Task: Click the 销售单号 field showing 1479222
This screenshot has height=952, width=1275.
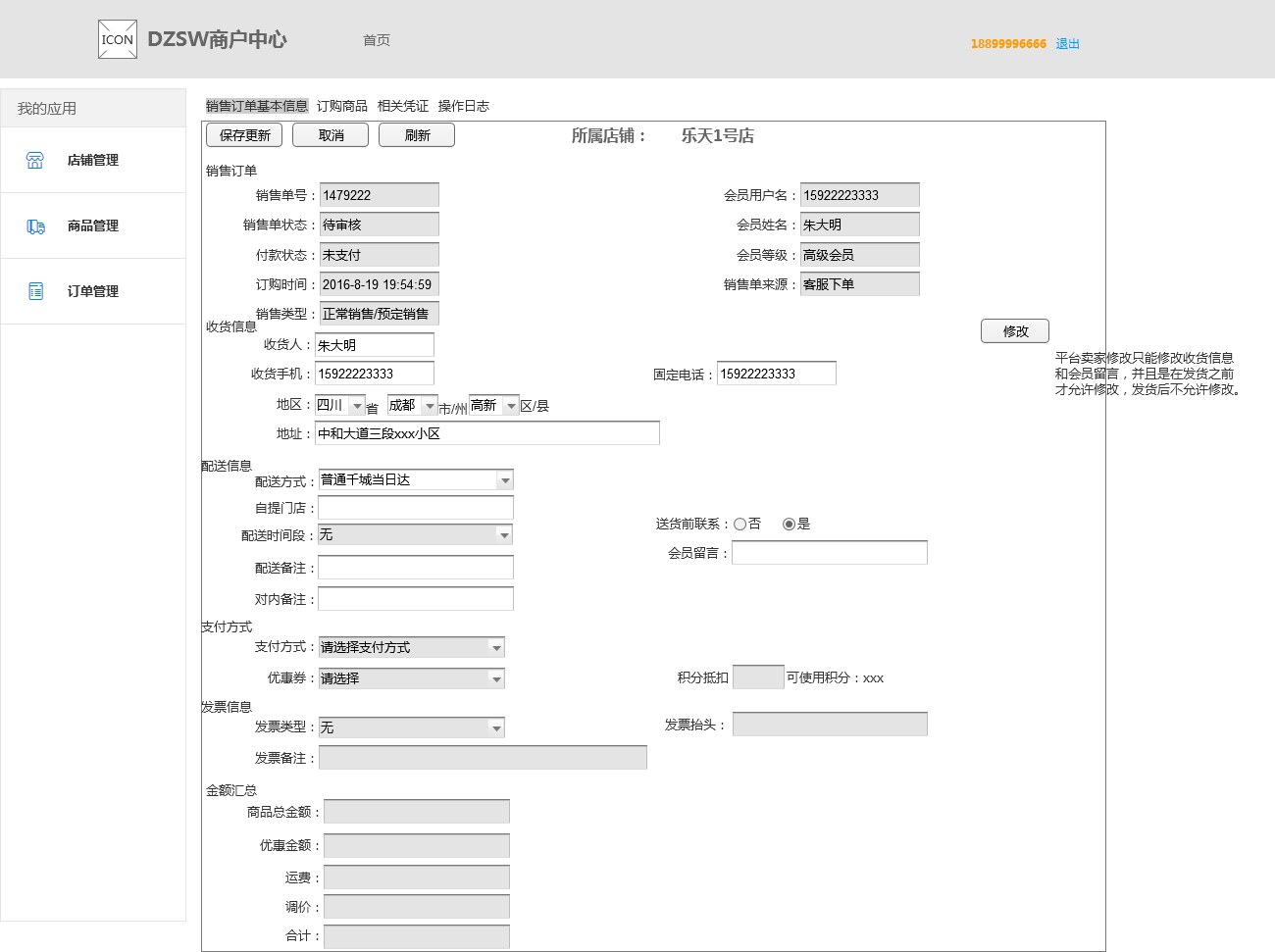Action: pos(380,195)
